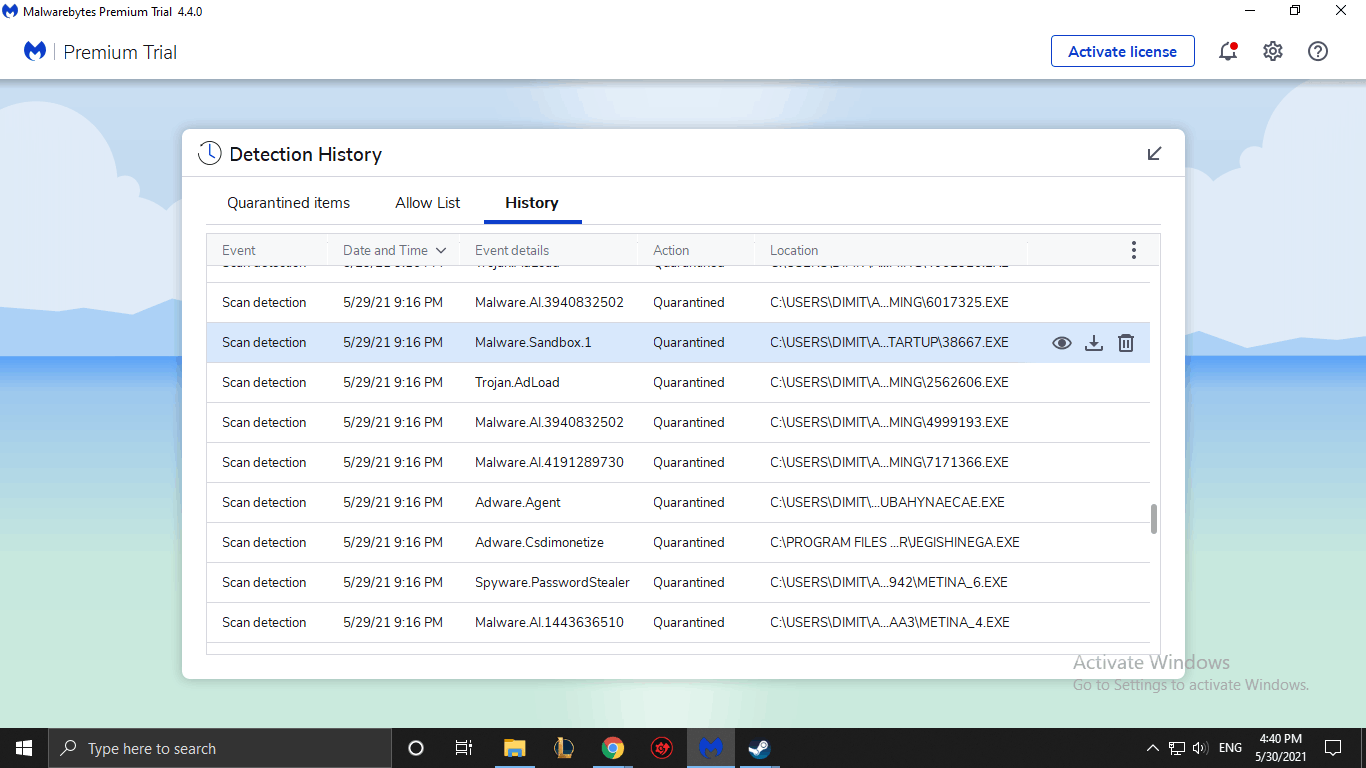Click Activate license button
Screen dimensions: 1366x768
pos(1122,51)
